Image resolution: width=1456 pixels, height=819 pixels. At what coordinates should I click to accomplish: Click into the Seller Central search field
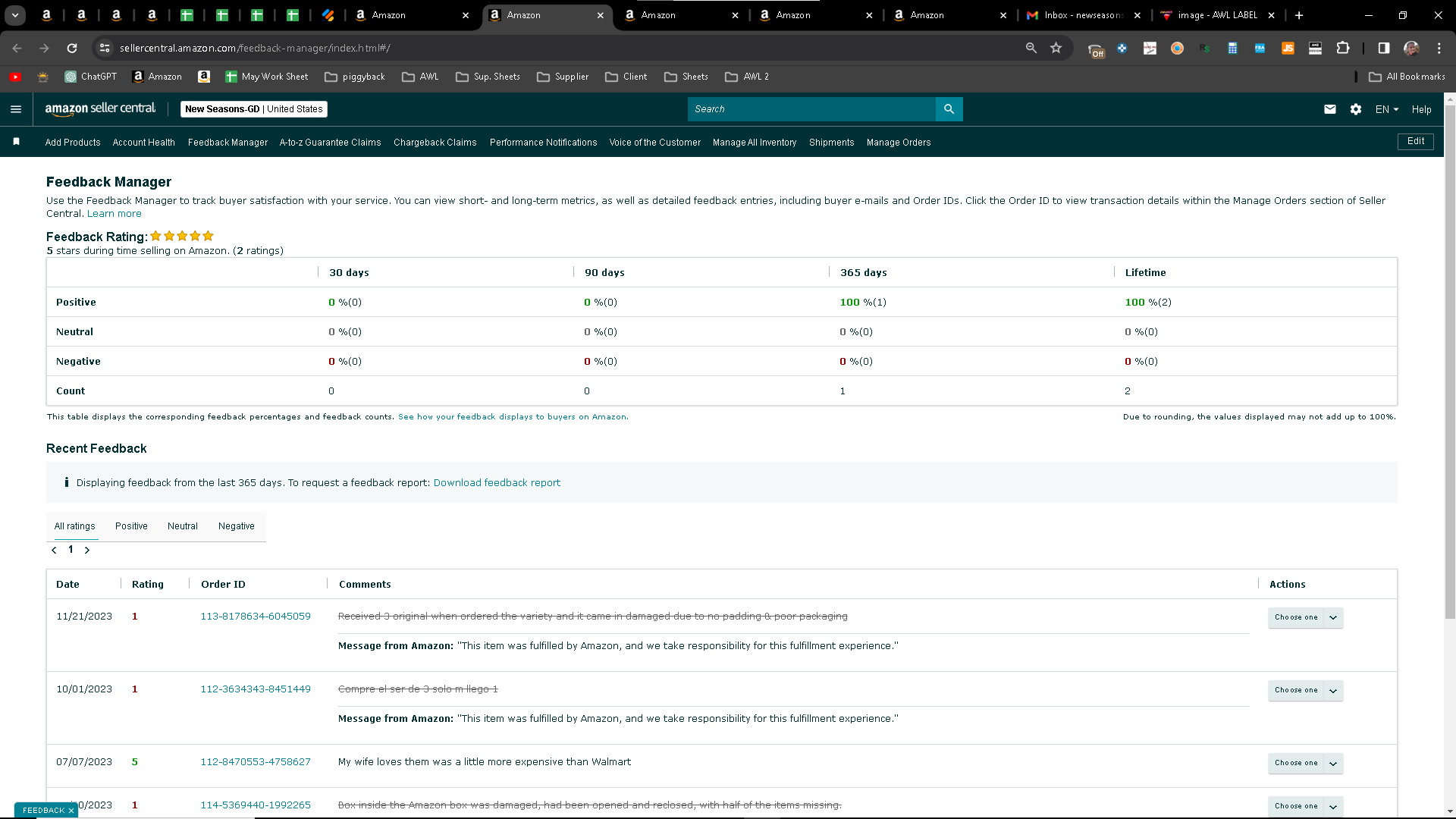[811, 109]
